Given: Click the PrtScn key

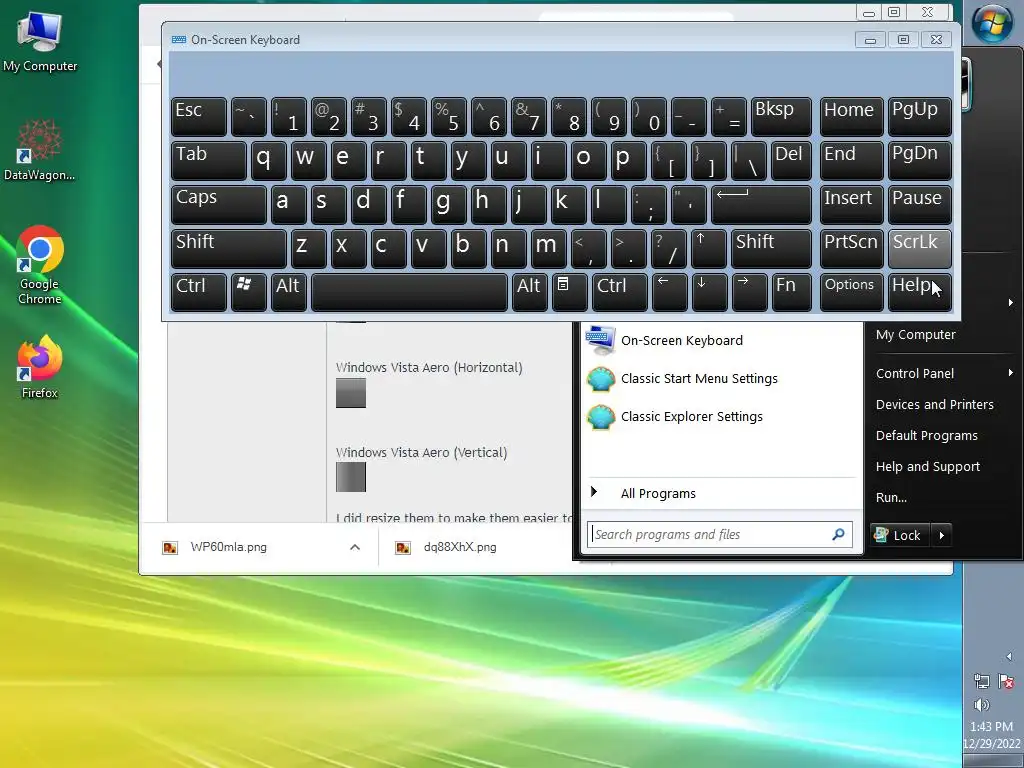Looking at the screenshot, I should tap(851, 248).
